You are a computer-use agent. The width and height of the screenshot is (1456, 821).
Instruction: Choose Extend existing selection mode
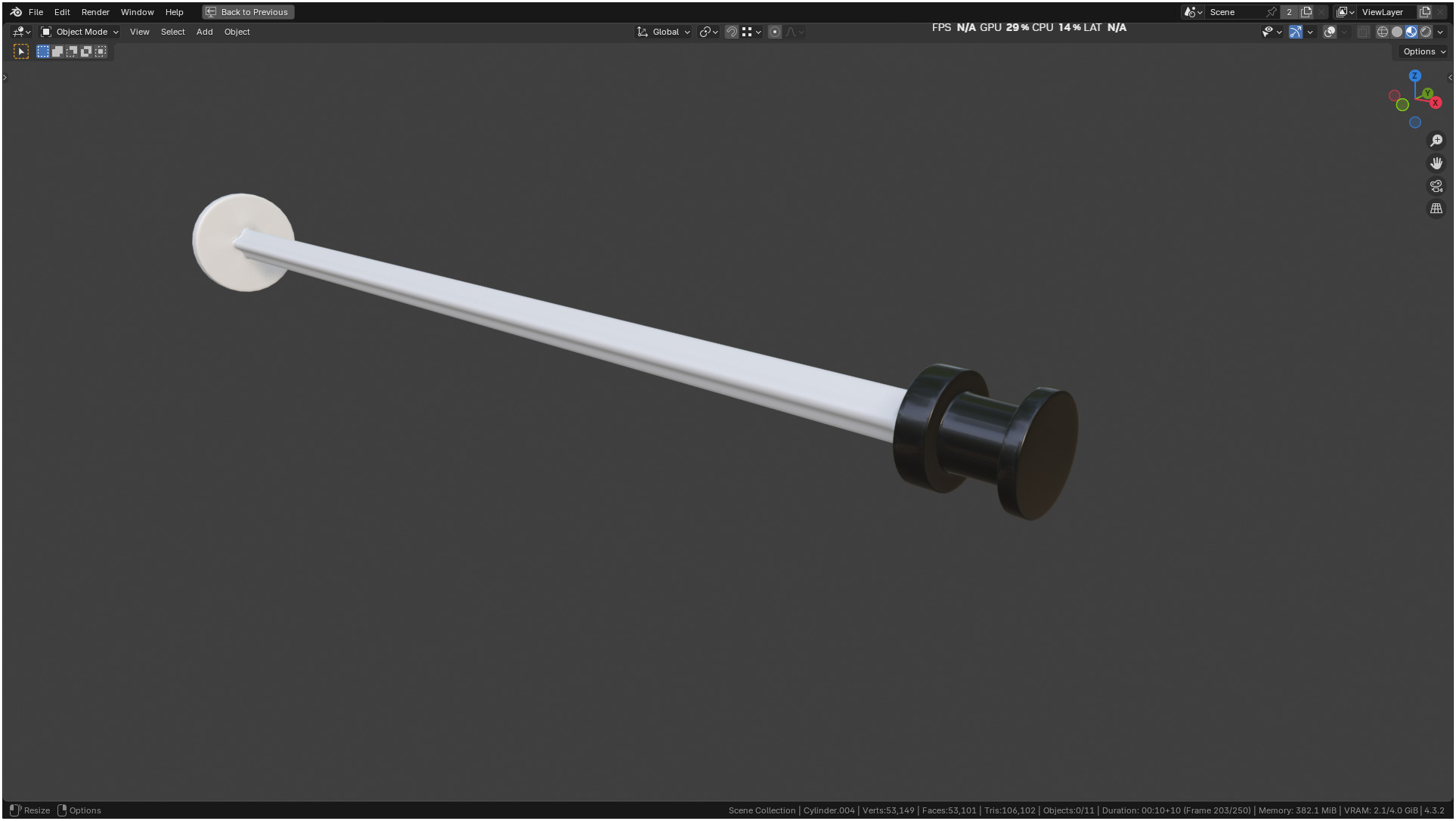pyautogui.click(x=57, y=51)
